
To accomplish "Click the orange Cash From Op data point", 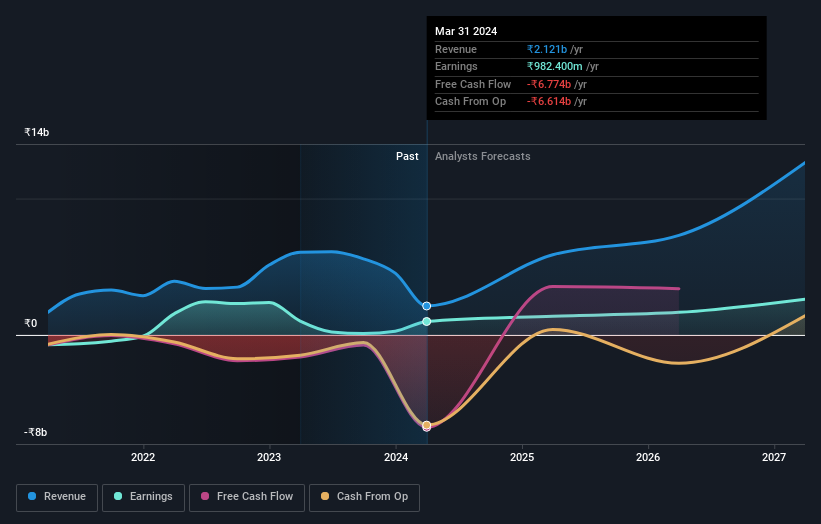I will point(427,425).
